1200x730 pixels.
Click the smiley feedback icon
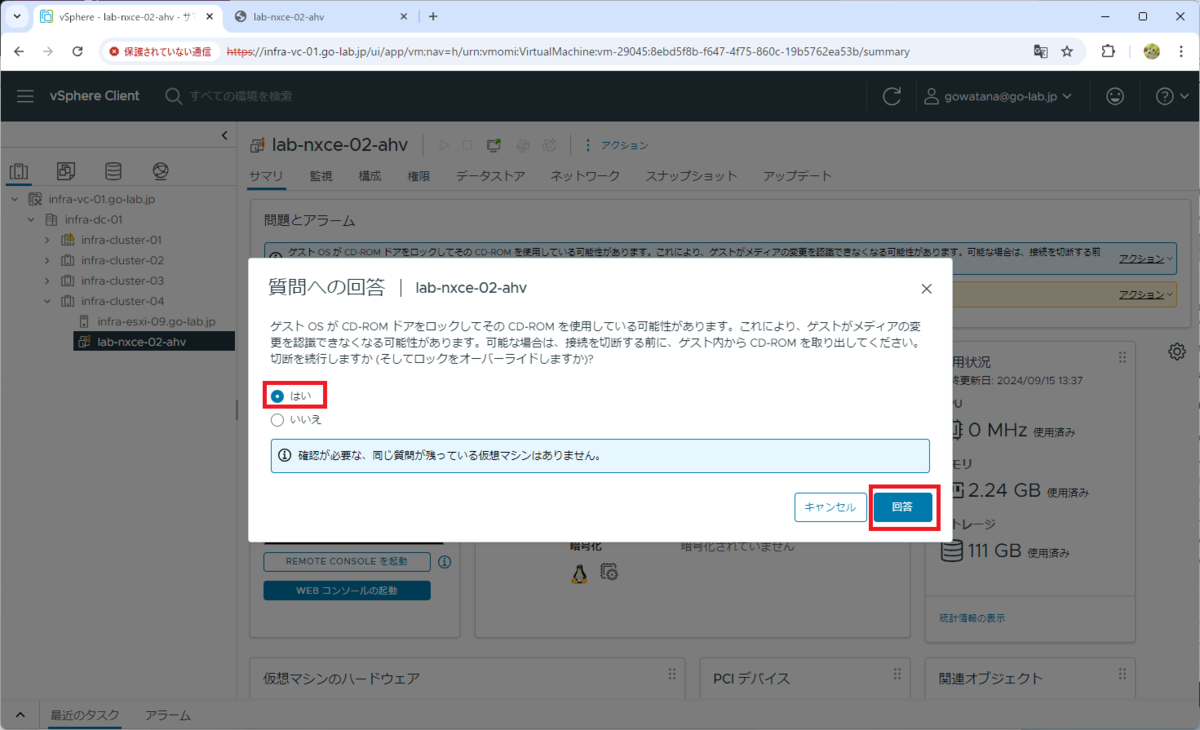pyautogui.click(x=1114, y=96)
